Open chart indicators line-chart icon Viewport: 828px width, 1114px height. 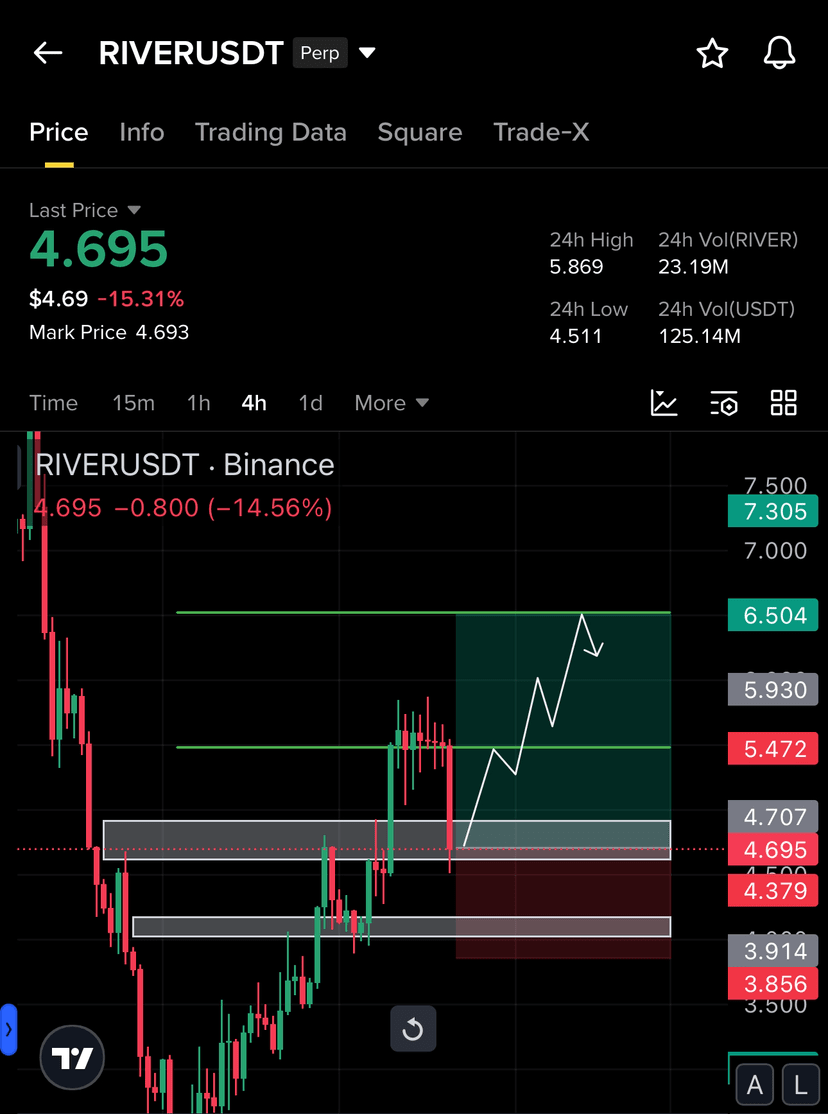click(x=664, y=403)
